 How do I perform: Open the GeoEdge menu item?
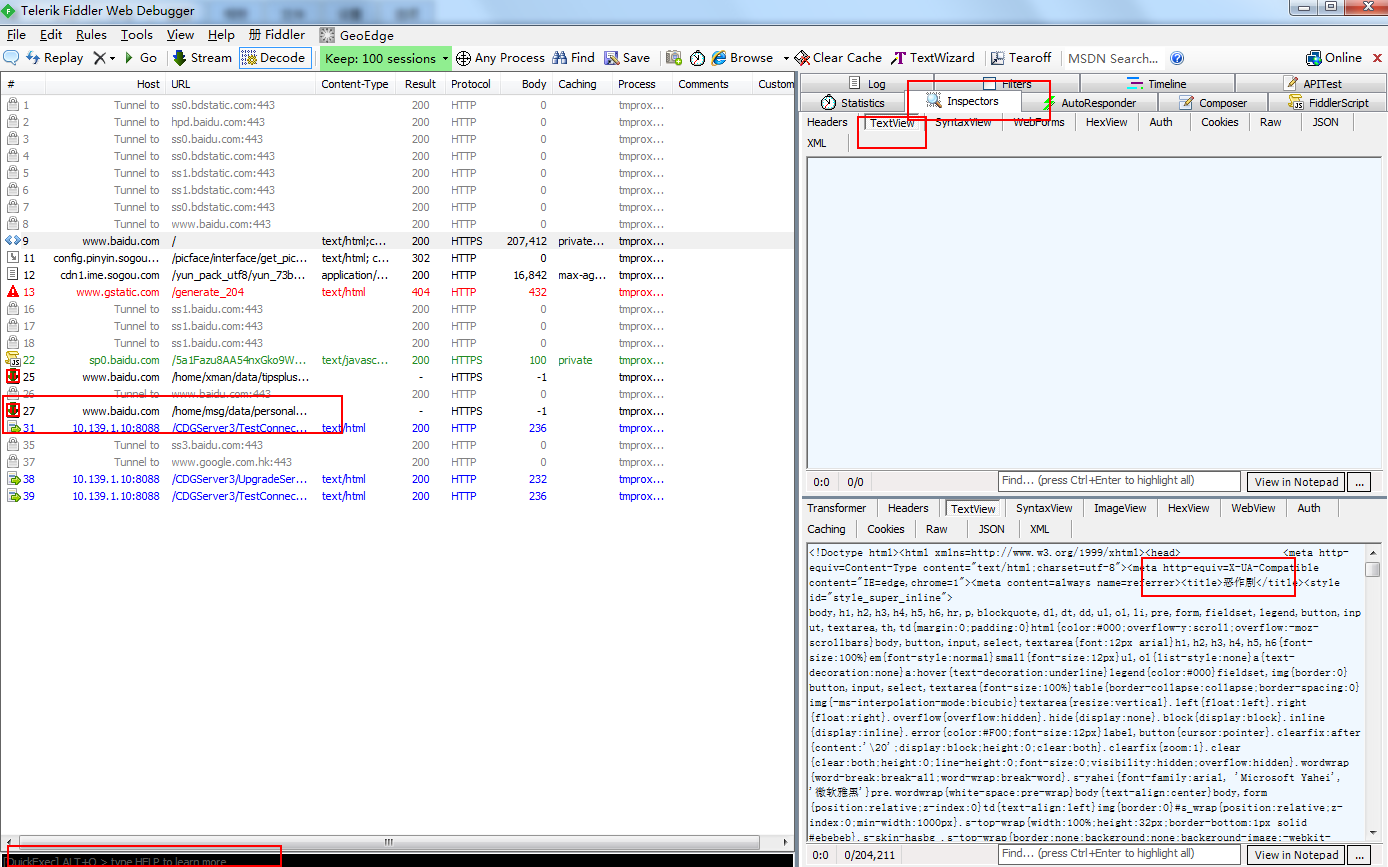[357, 35]
